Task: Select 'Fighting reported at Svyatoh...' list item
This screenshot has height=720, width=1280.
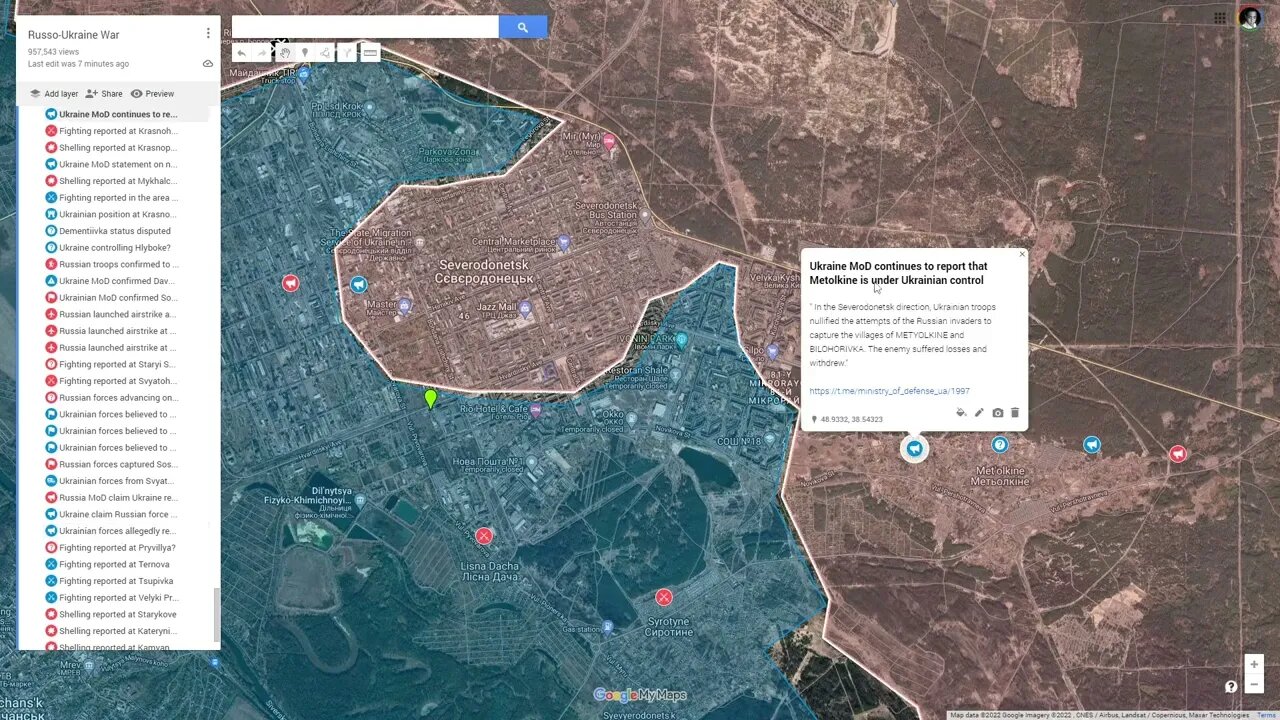Action: point(118,381)
